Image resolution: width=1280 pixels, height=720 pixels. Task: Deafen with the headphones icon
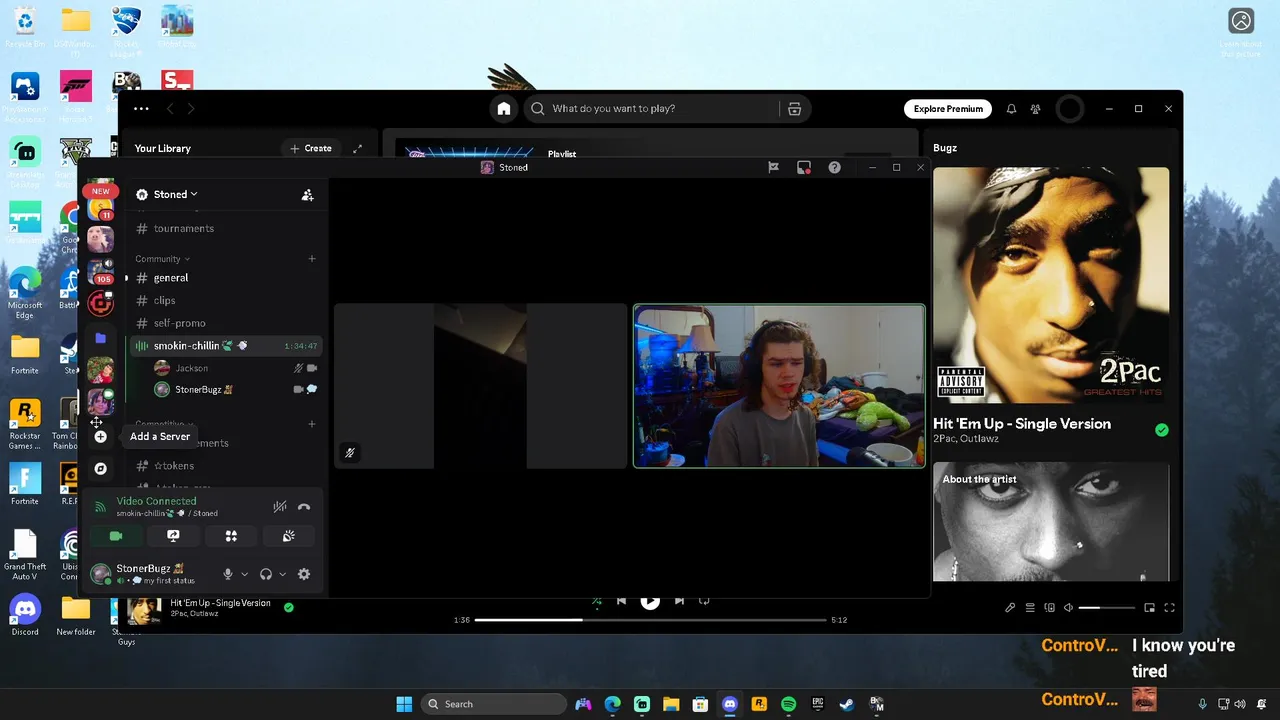[266, 574]
